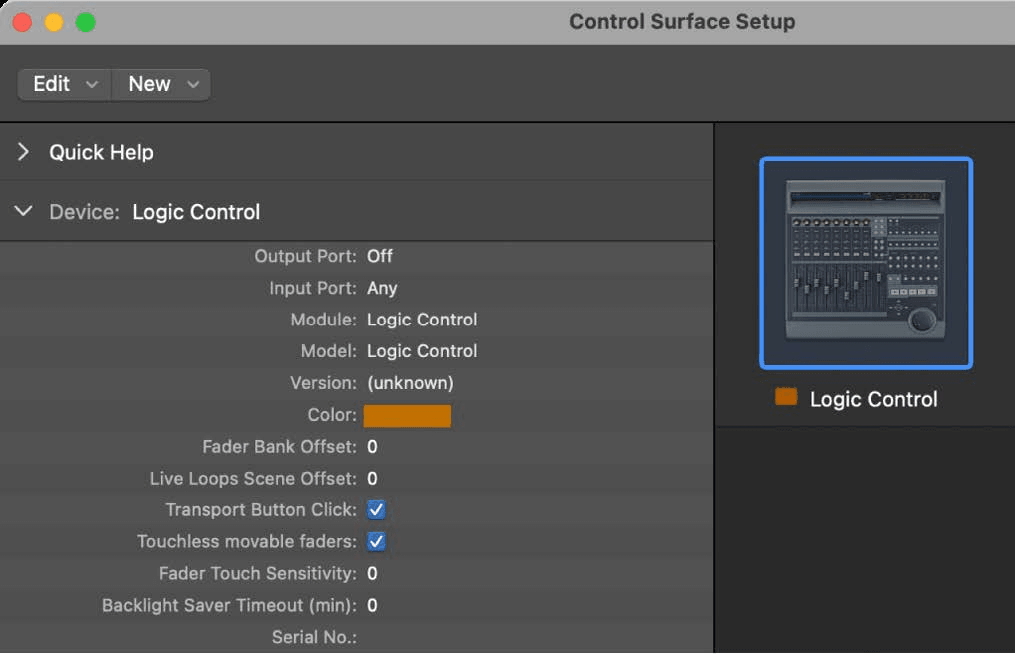Click the Control Surface Setup title
Screen dimensions: 1015x654
682,22
